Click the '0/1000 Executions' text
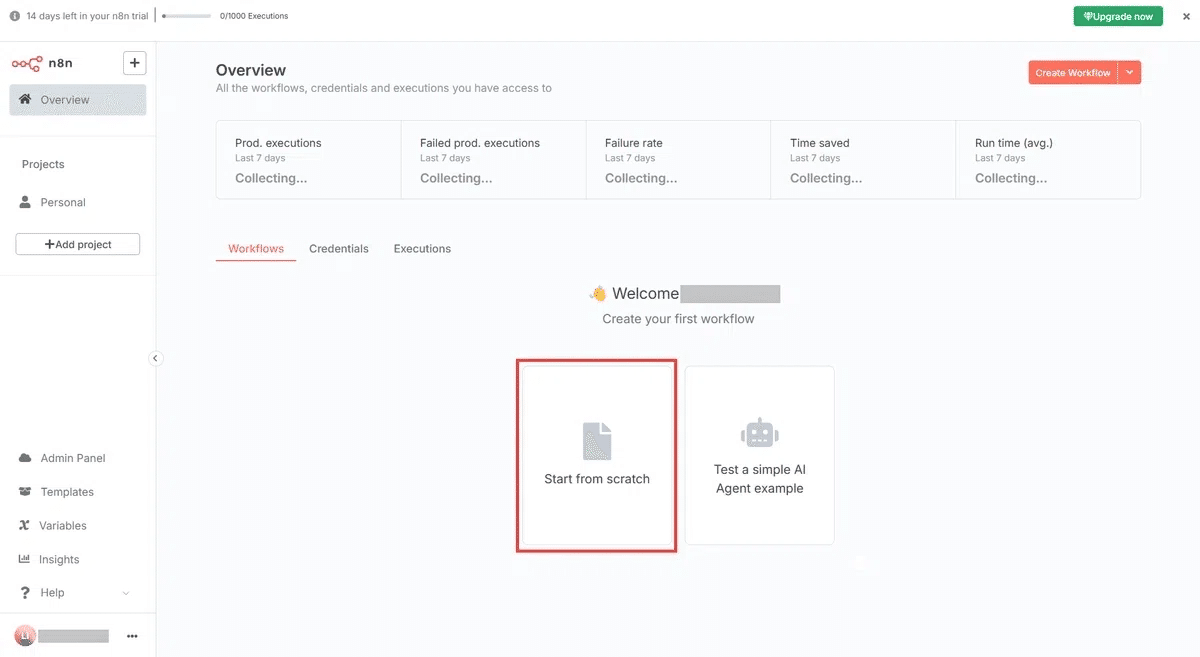Image resolution: width=1200 pixels, height=657 pixels. 254,16
